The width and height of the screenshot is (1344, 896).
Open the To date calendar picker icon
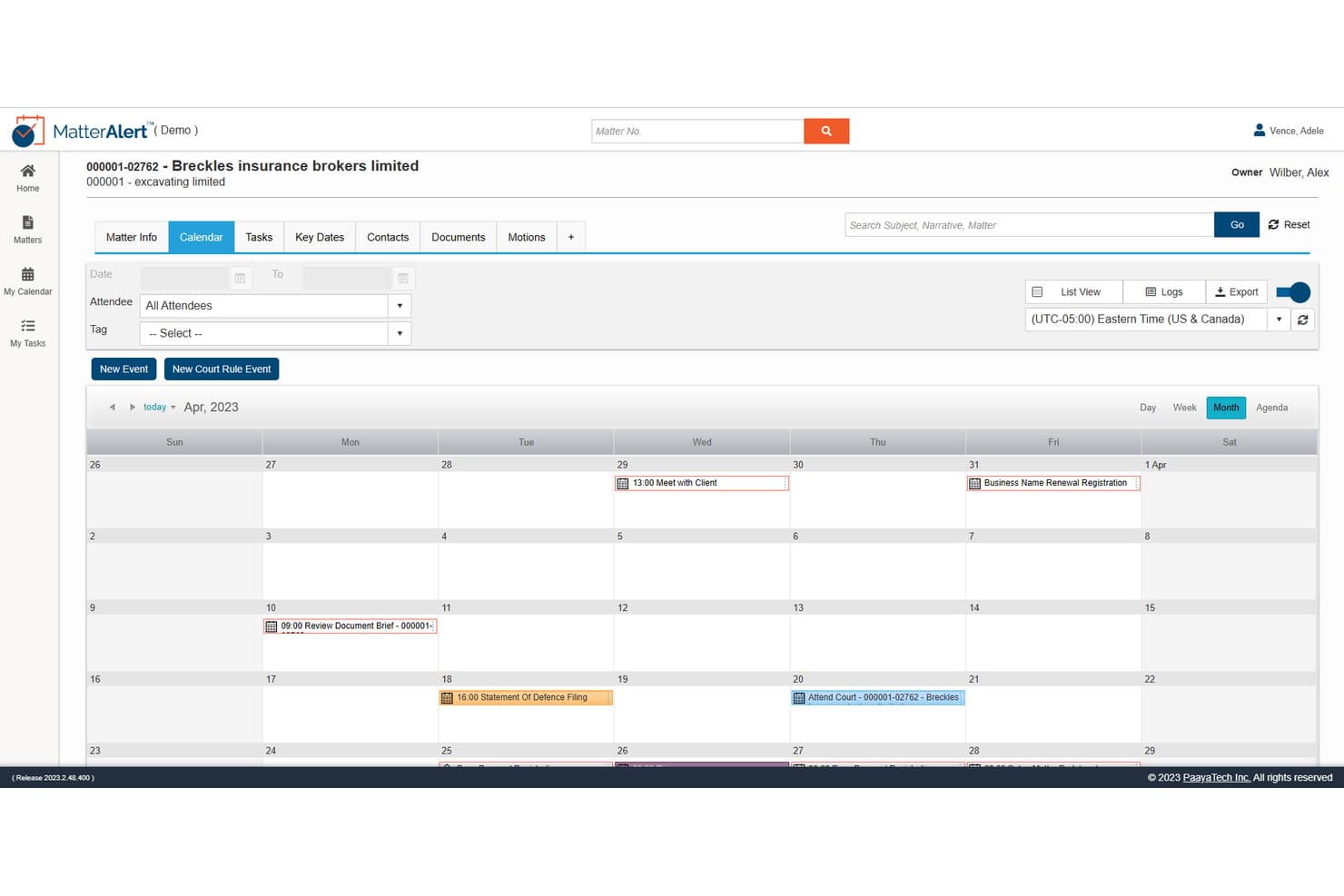click(x=403, y=278)
